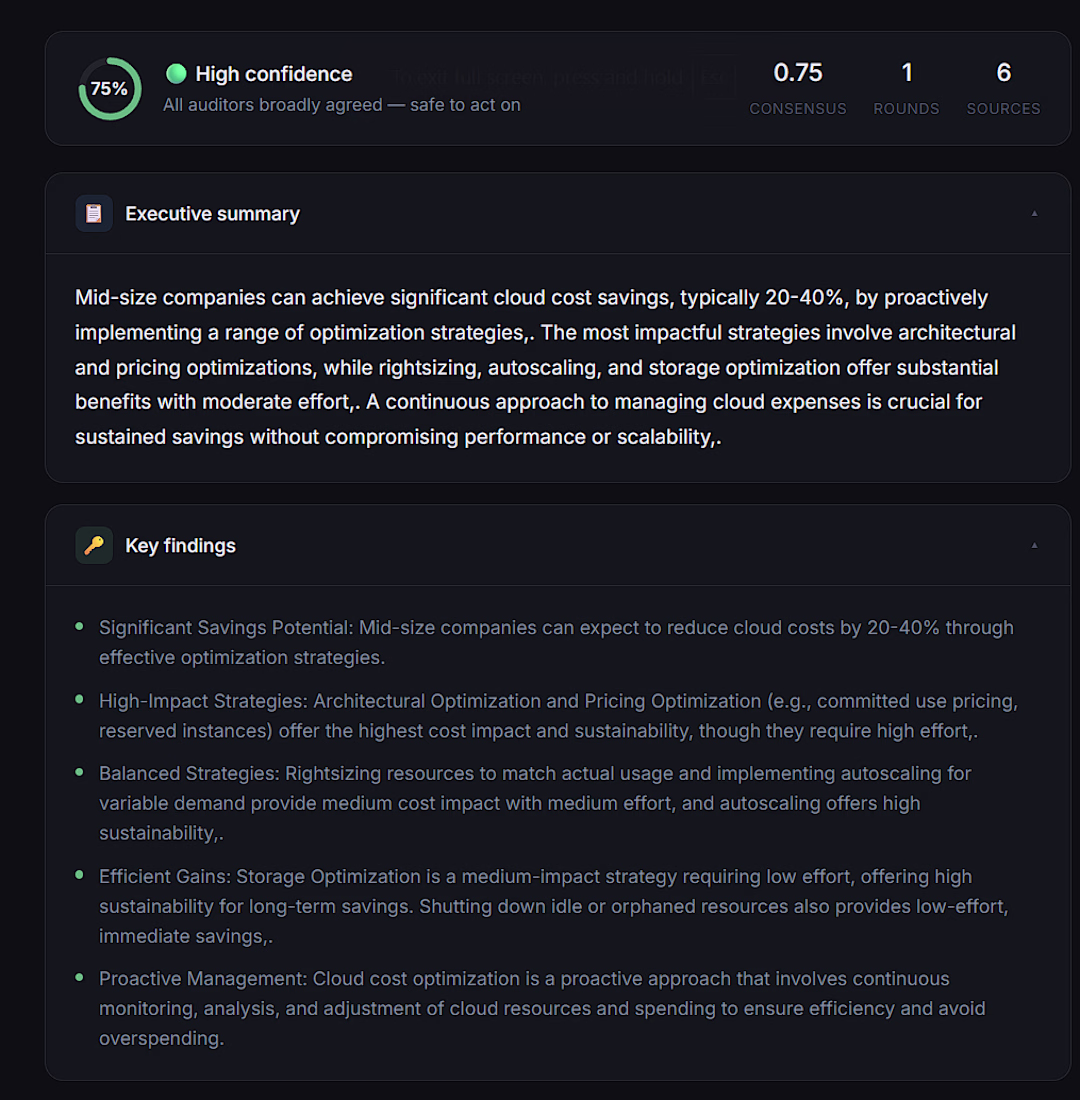Viewport: 1080px width, 1100px height.
Task: Click the executive summary paragraph text
Action: pos(545,367)
